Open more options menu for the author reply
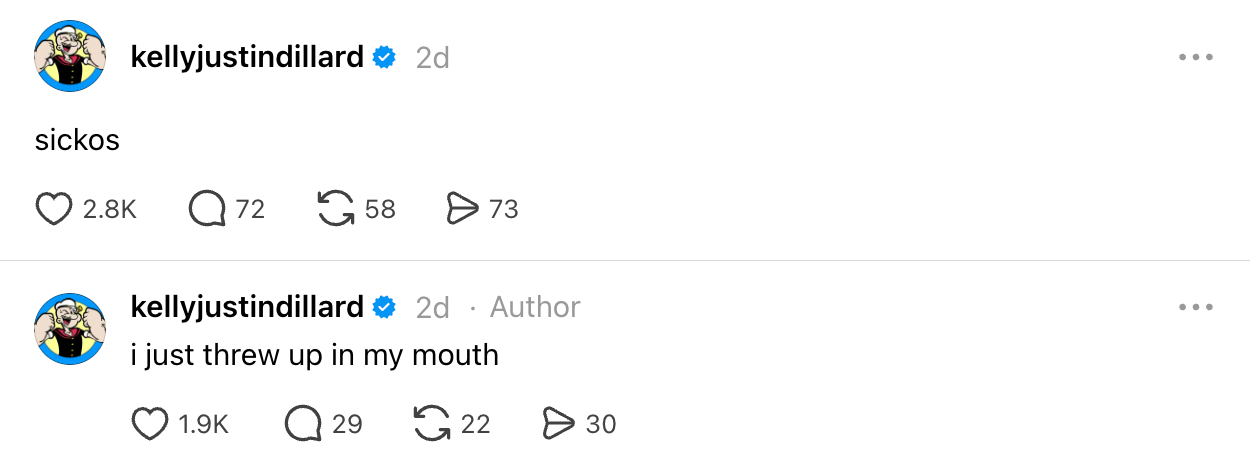This screenshot has width=1250, height=474. 1195,307
